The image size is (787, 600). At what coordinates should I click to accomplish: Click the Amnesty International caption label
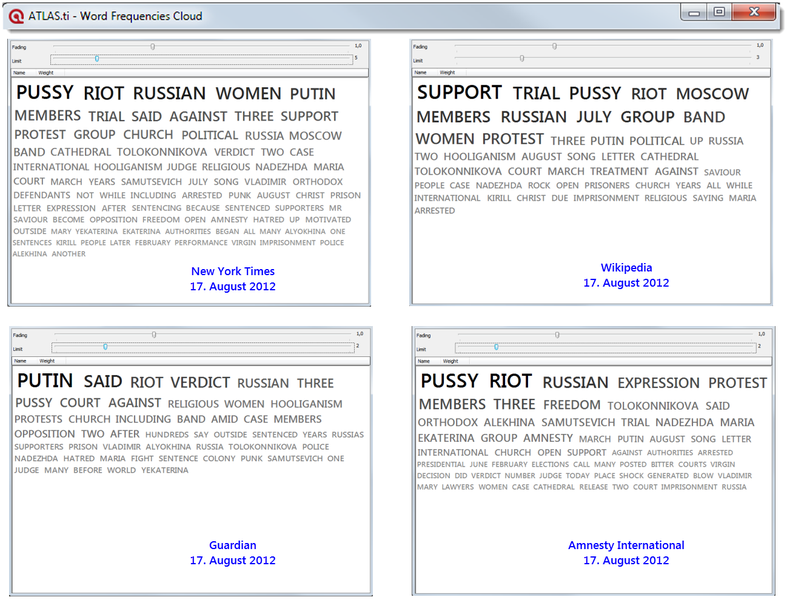[x=626, y=545]
